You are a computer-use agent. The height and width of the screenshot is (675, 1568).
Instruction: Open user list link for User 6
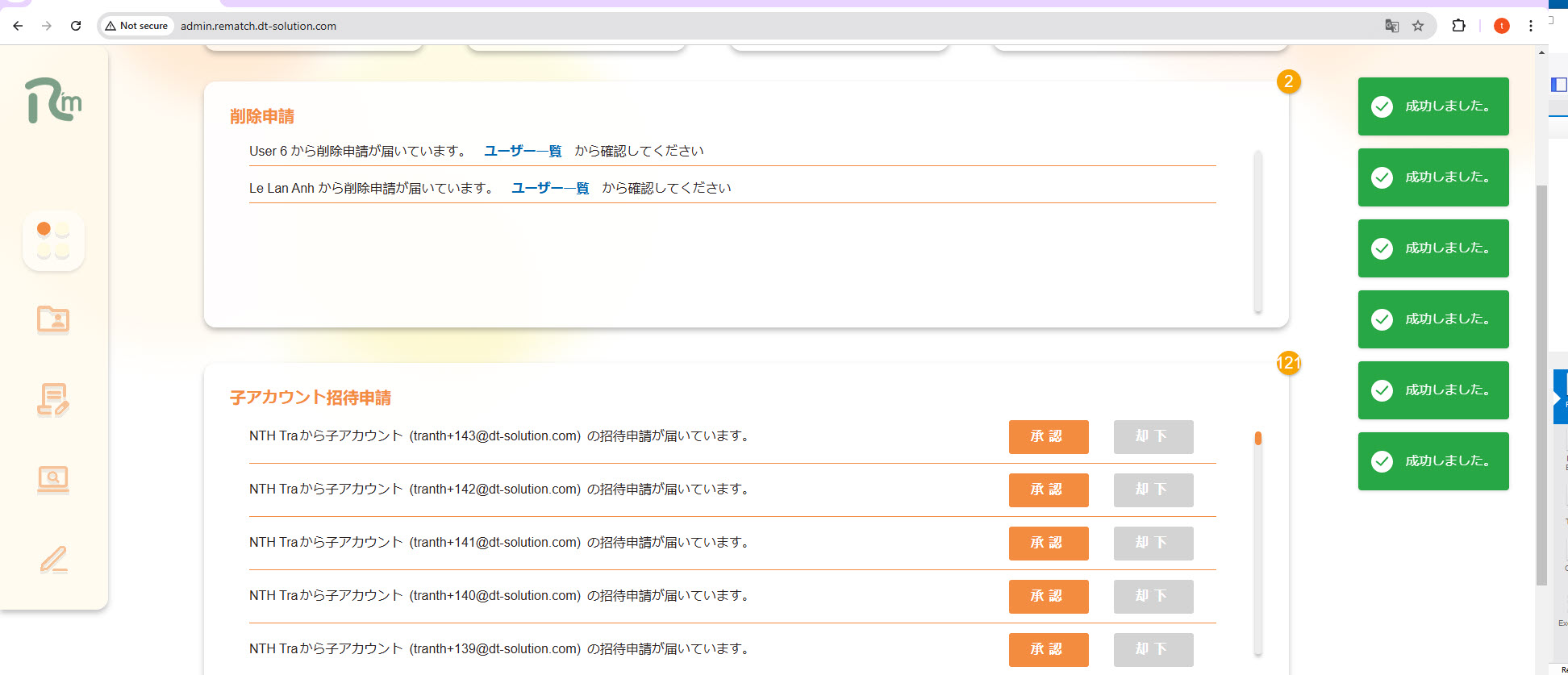pyautogui.click(x=522, y=151)
